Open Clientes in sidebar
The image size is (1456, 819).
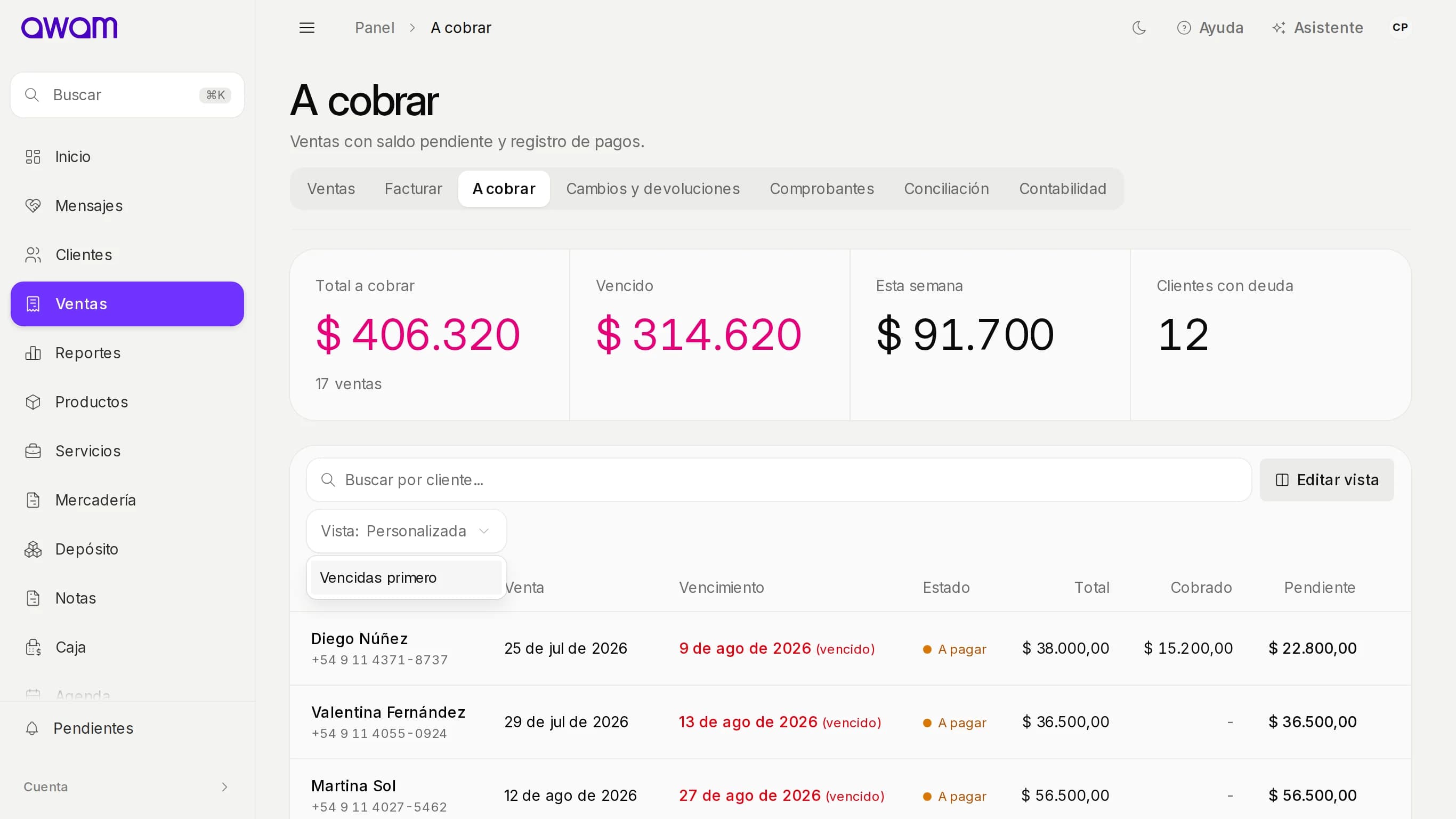coord(127,255)
